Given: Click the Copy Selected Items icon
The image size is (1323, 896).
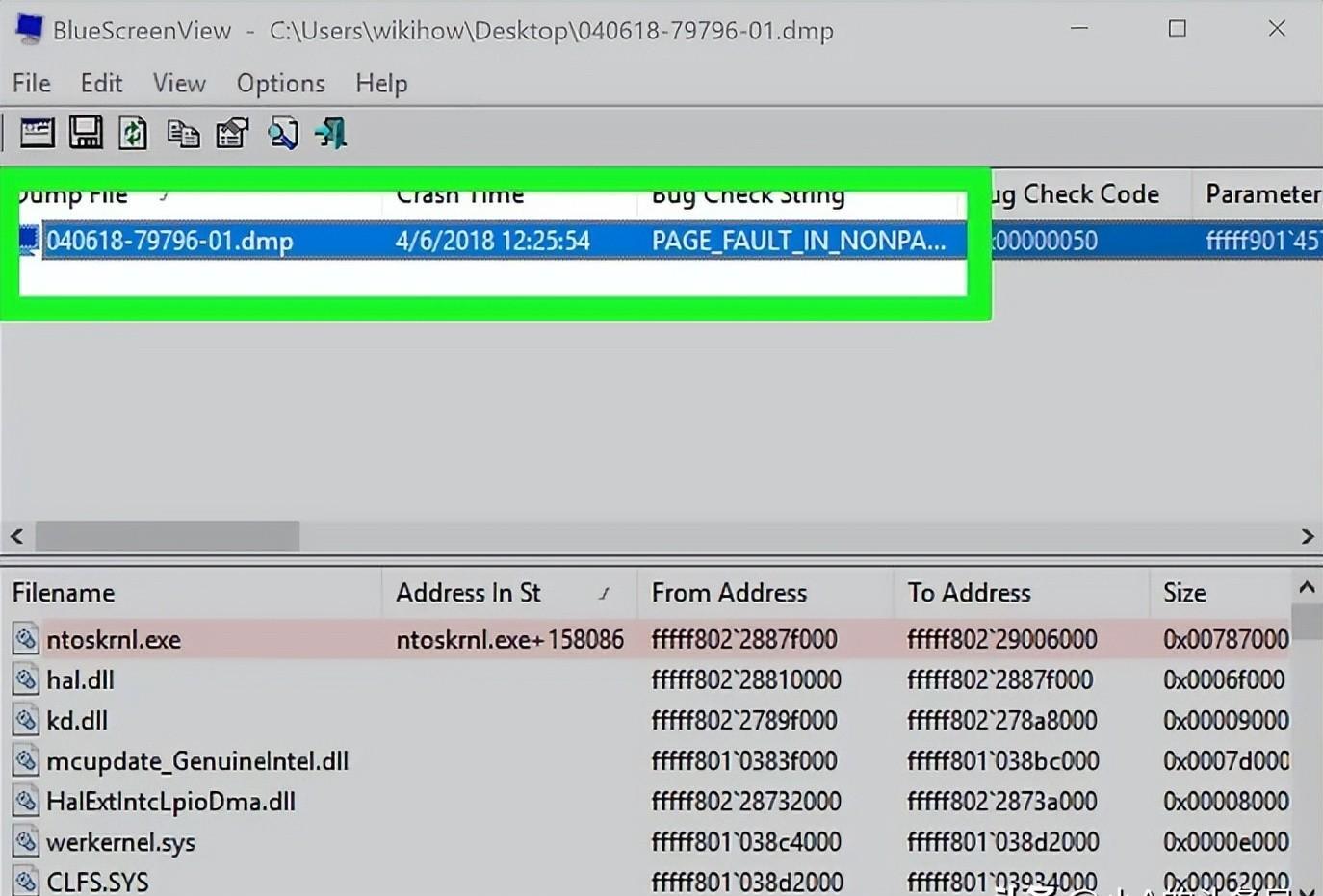Looking at the screenshot, I should pyautogui.click(x=183, y=133).
